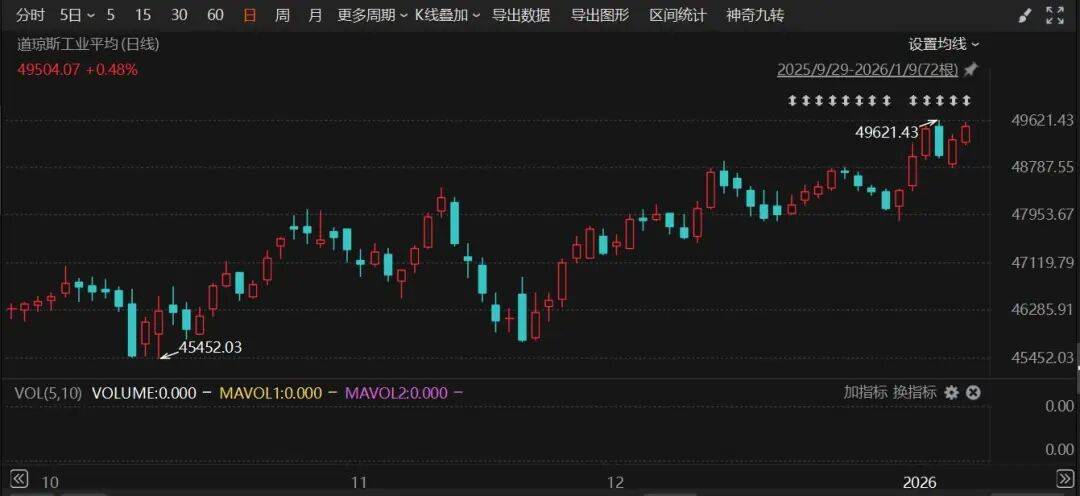Click the pin icon beside date range
This screenshot has width=1080, height=496.
tap(970, 69)
